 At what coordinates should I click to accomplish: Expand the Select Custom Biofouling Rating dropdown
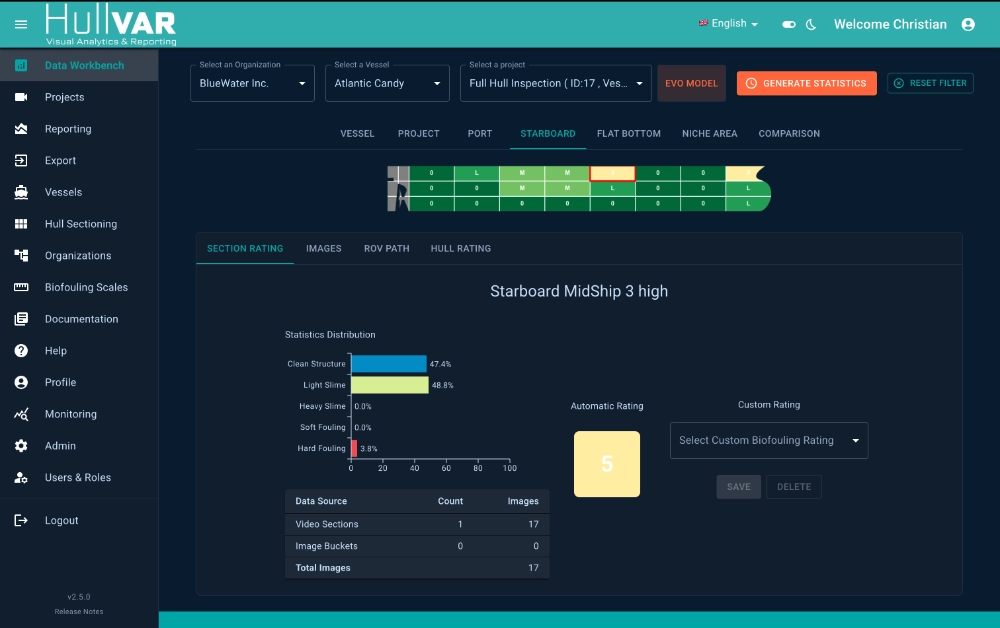pyautogui.click(x=769, y=441)
